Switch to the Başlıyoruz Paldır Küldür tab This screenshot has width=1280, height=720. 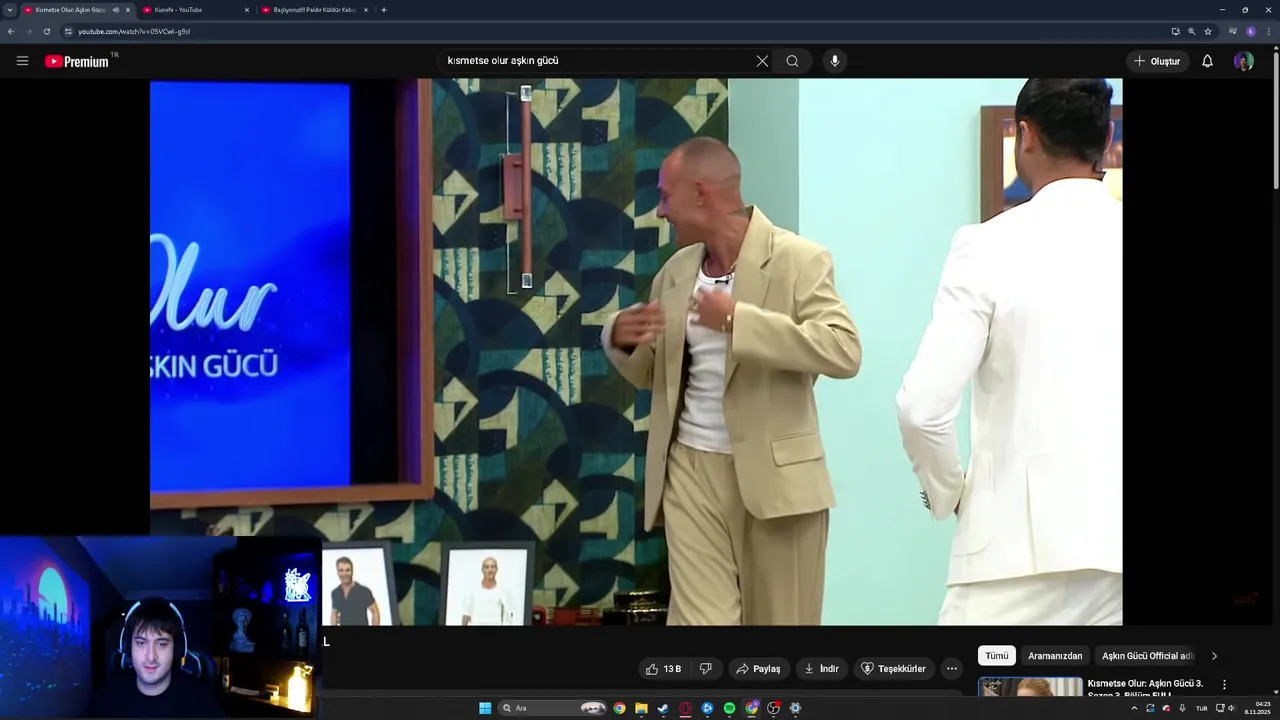(x=314, y=10)
